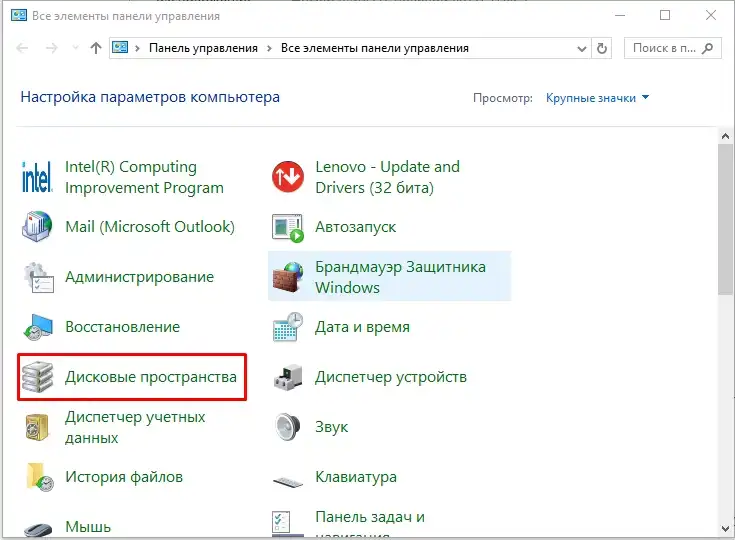
Task: Maximize the Control Panel window
Action: (x=665, y=15)
